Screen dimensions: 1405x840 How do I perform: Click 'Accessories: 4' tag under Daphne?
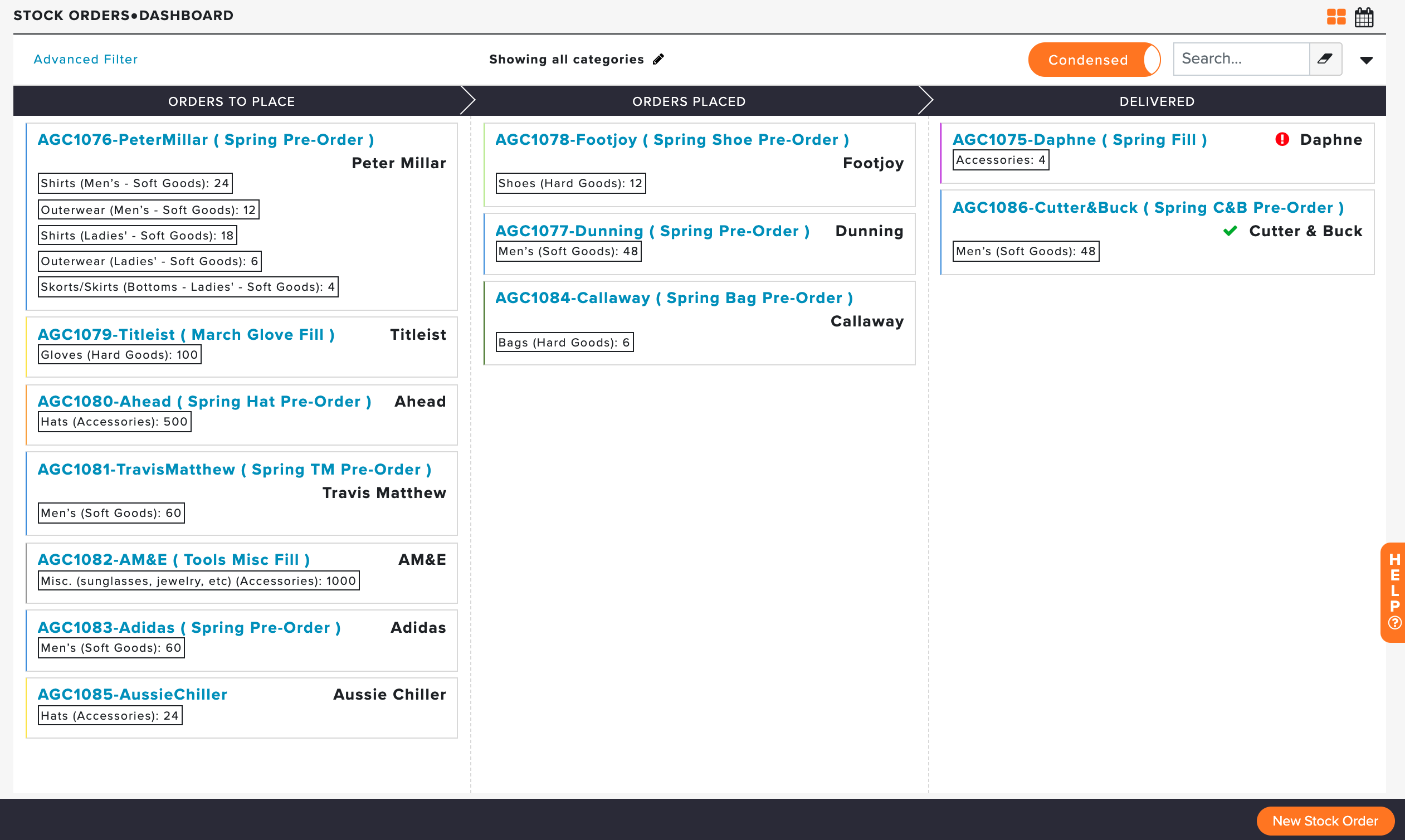point(1001,160)
